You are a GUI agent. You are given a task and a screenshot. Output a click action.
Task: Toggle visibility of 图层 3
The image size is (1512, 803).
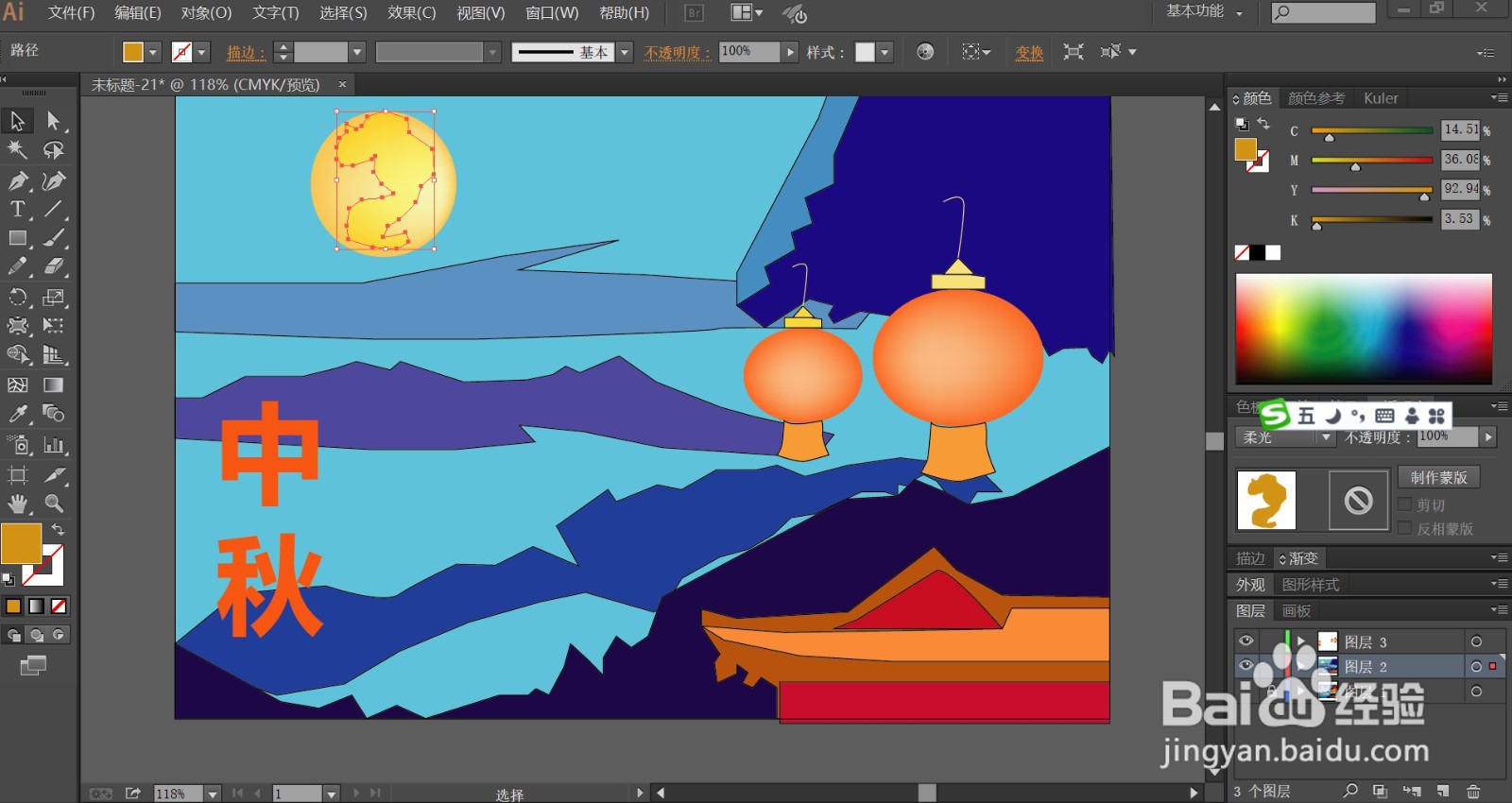click(x=1246, y=641)
